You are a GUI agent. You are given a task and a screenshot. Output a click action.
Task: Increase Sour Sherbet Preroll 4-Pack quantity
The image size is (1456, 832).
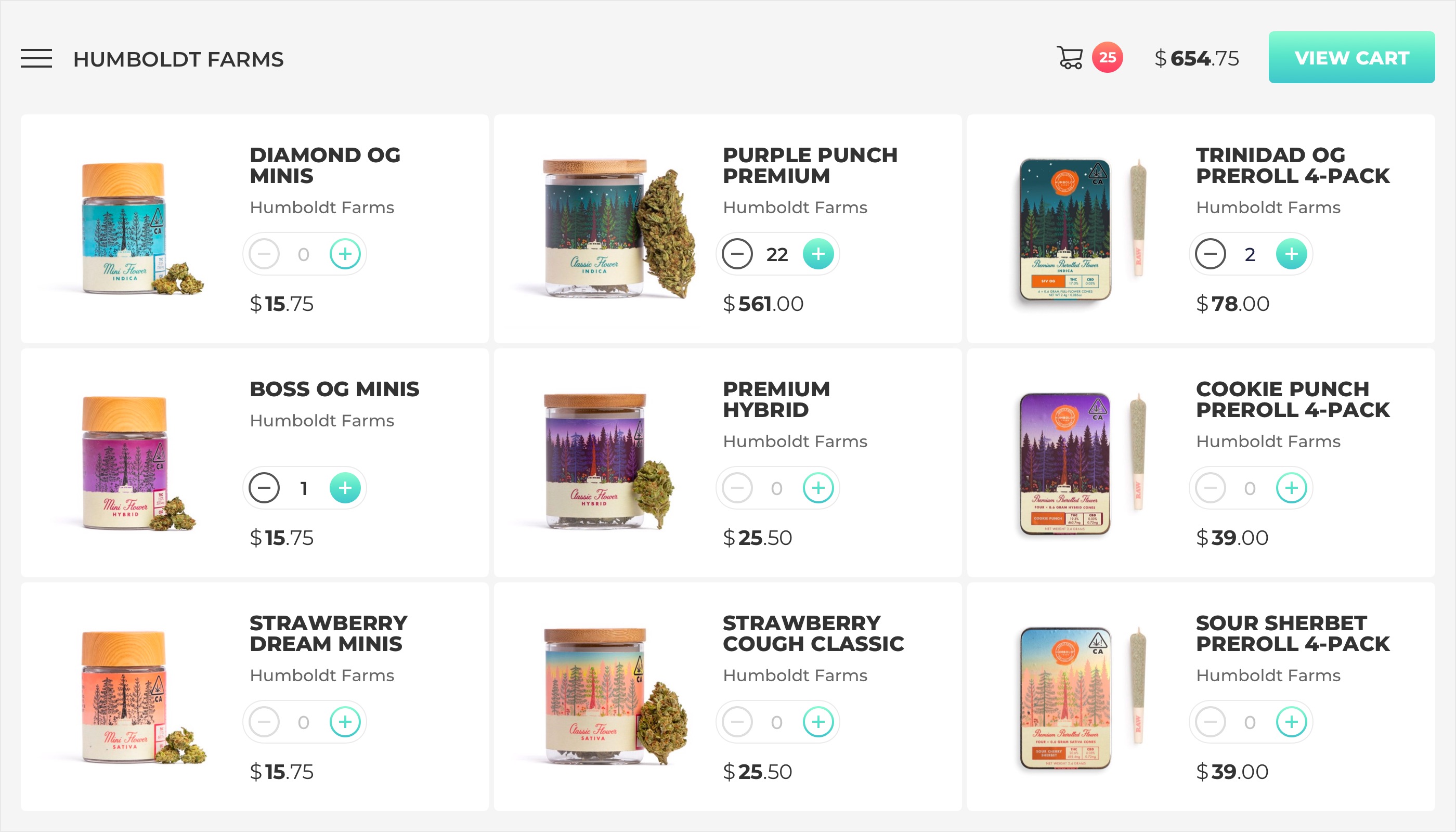pos(1291,722)
